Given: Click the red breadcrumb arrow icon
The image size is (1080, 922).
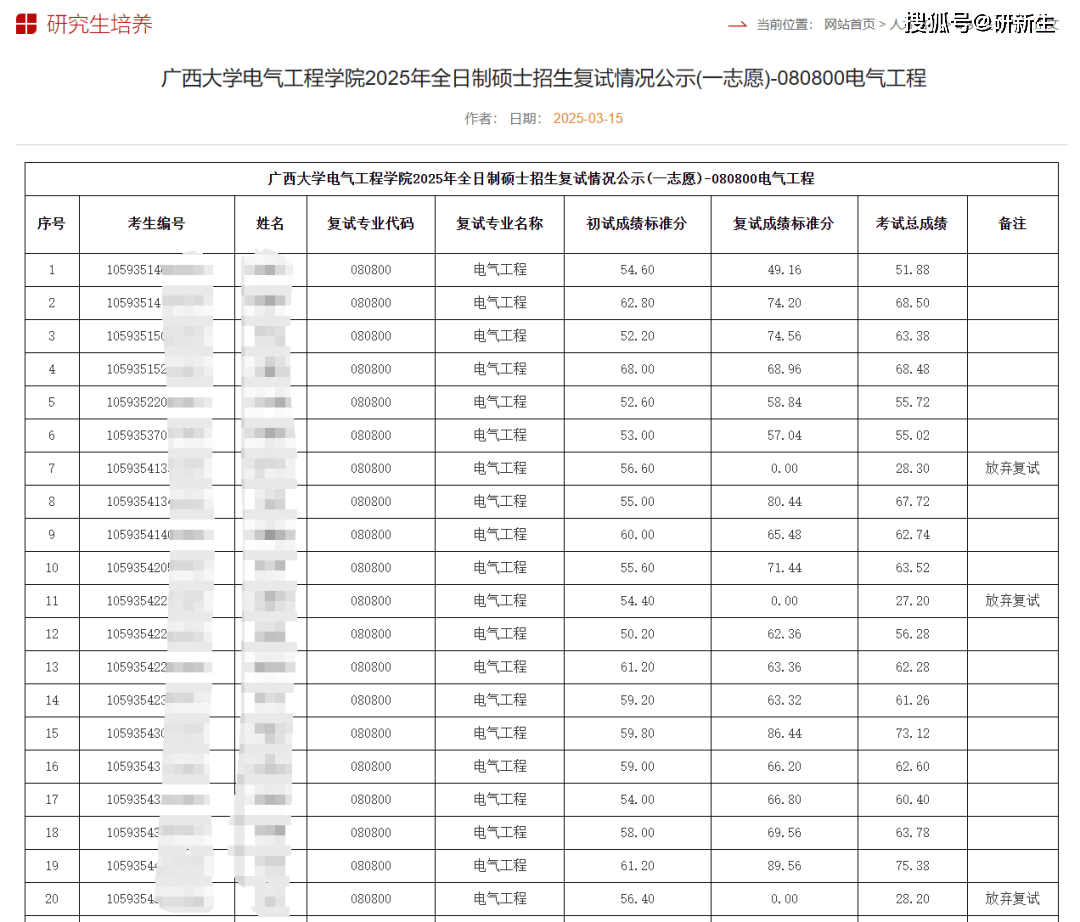Looking at the screenshot, I should (737, 25).
